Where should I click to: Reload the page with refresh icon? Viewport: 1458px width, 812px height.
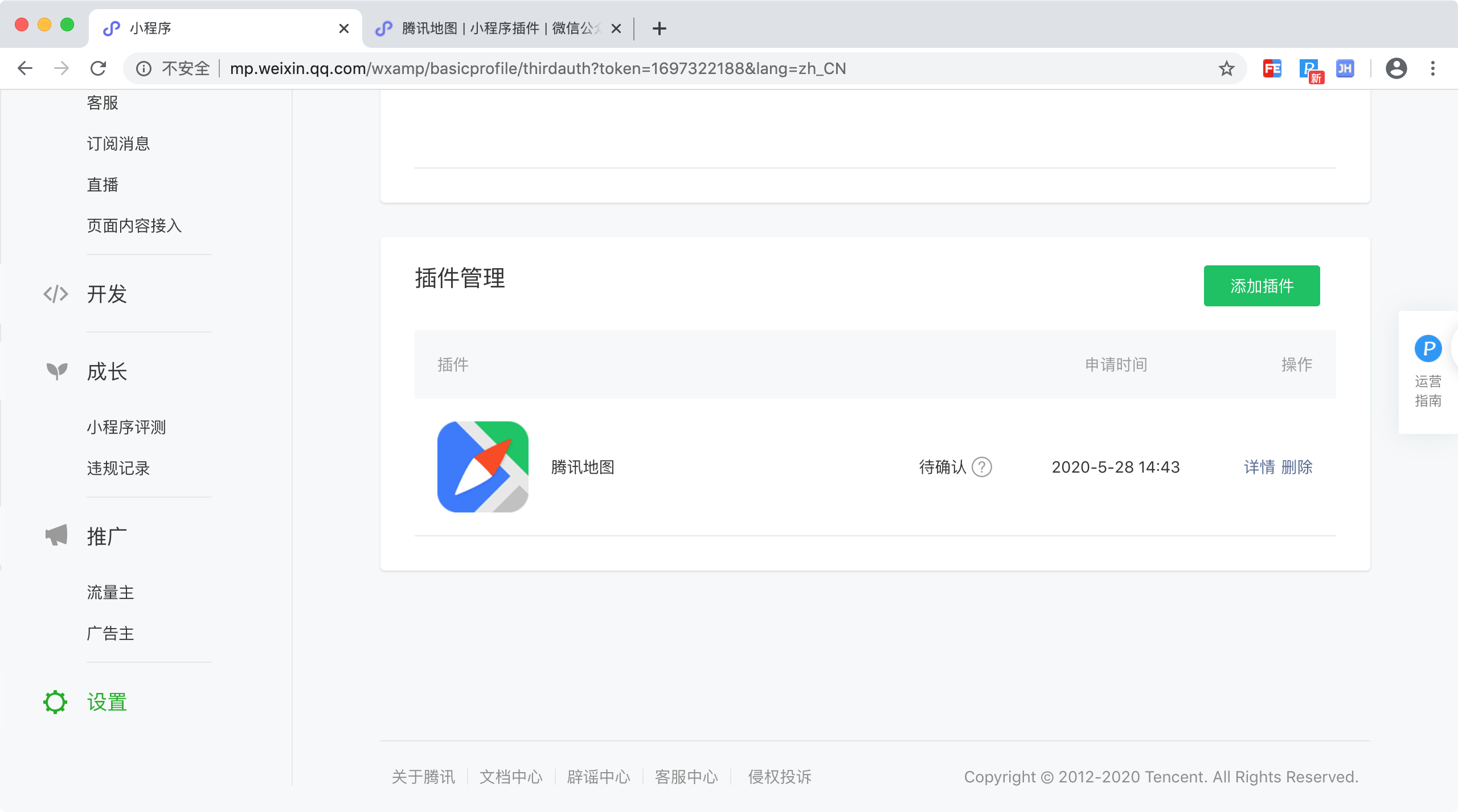(x=99, y=69)
